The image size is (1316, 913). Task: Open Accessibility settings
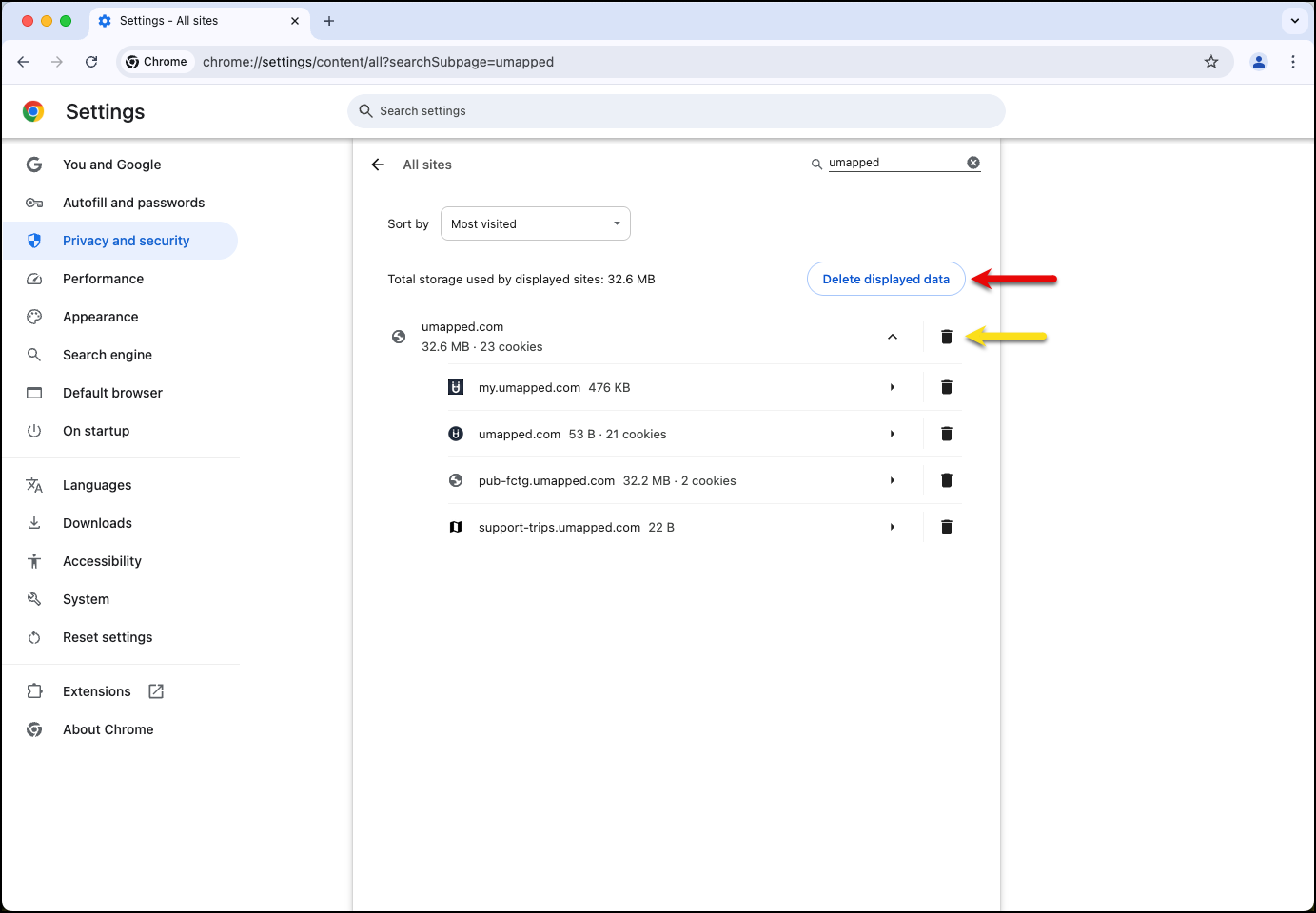point(120,561)
